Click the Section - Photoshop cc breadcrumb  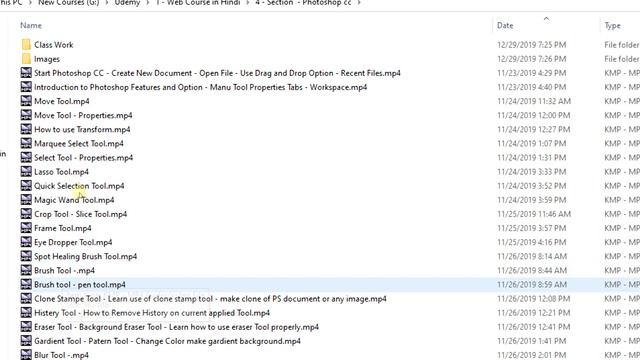(303, 3)
